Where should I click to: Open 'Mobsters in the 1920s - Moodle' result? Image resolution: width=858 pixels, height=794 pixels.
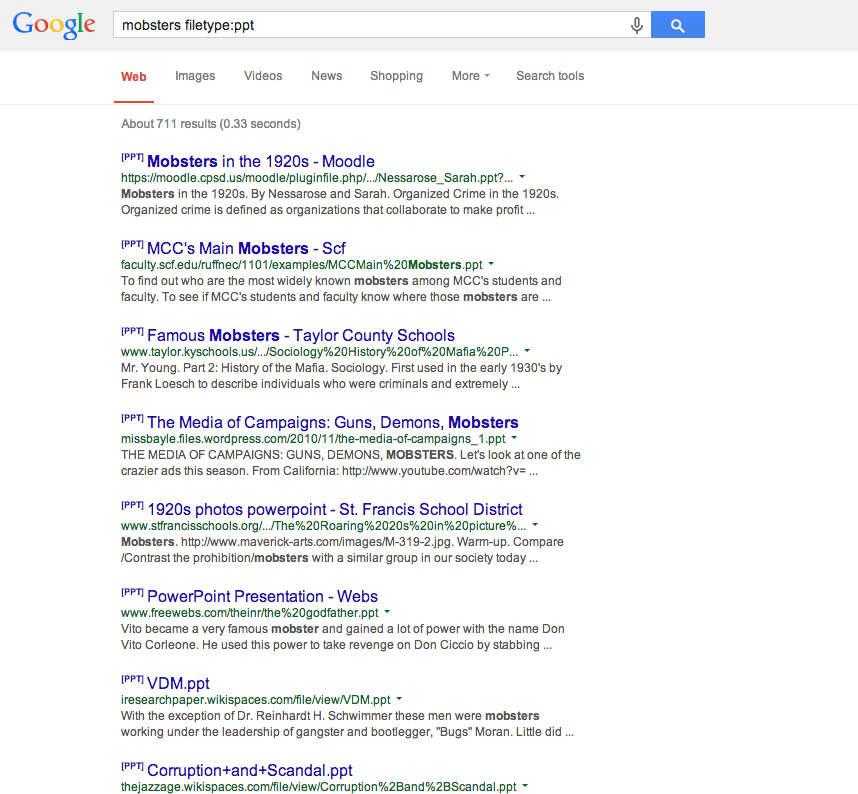tap(260, 161)
